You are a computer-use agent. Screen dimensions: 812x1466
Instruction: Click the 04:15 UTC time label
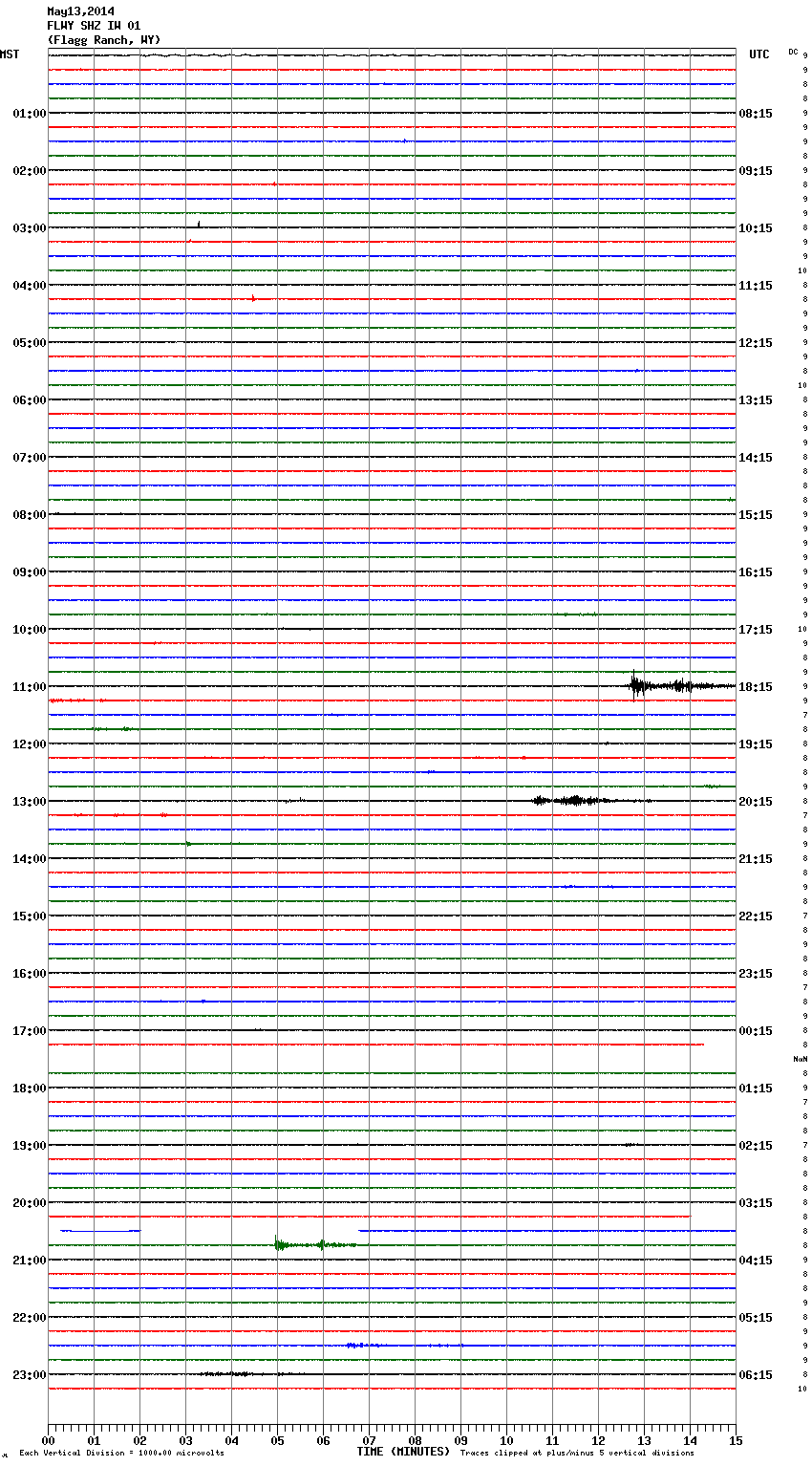[x=756, y=1261]
